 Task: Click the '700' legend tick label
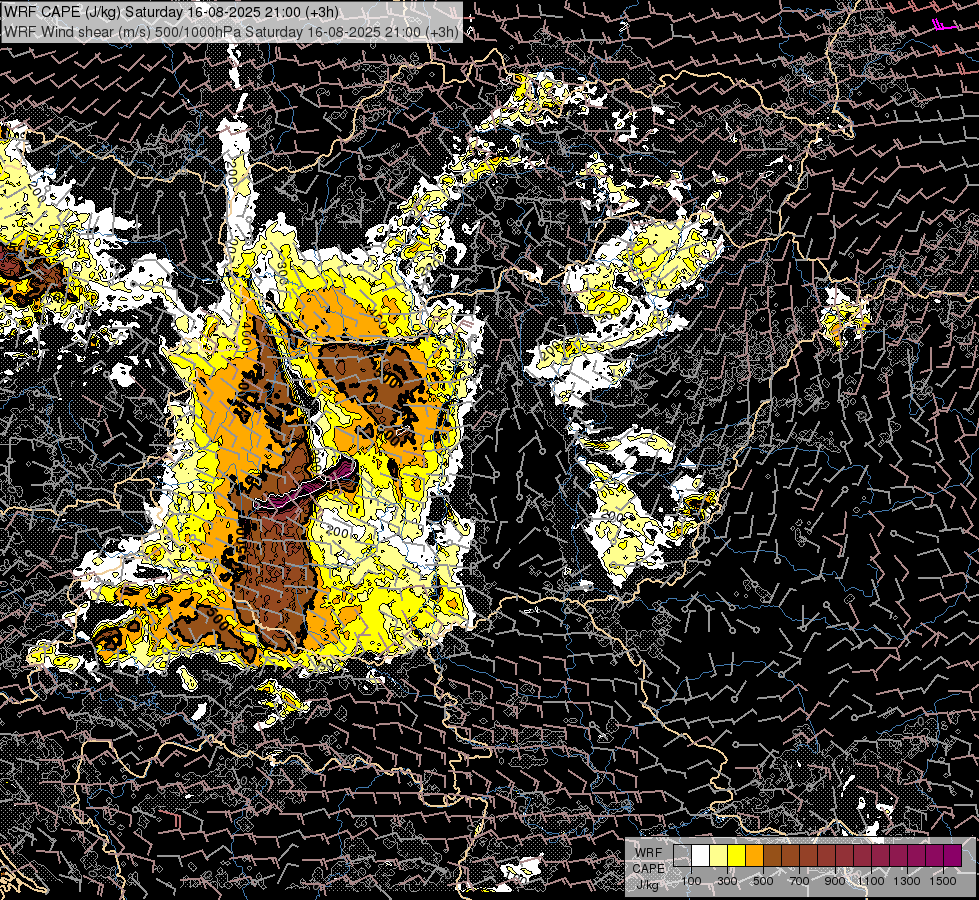(x=799, y=881)
